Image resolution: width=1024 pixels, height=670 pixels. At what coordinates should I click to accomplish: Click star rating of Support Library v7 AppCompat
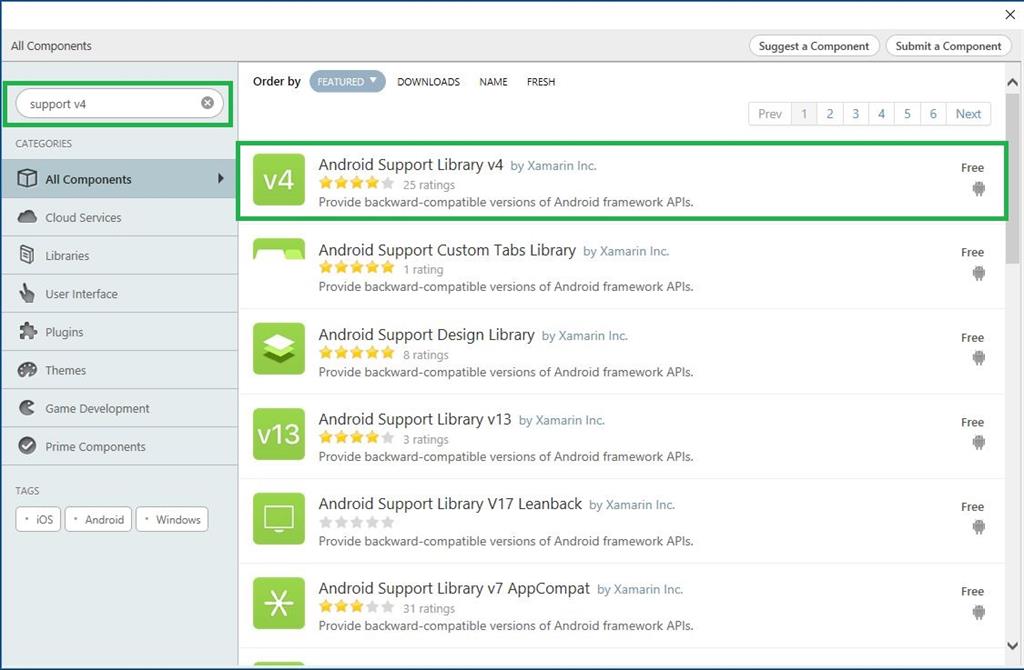(x=357, y=607)
